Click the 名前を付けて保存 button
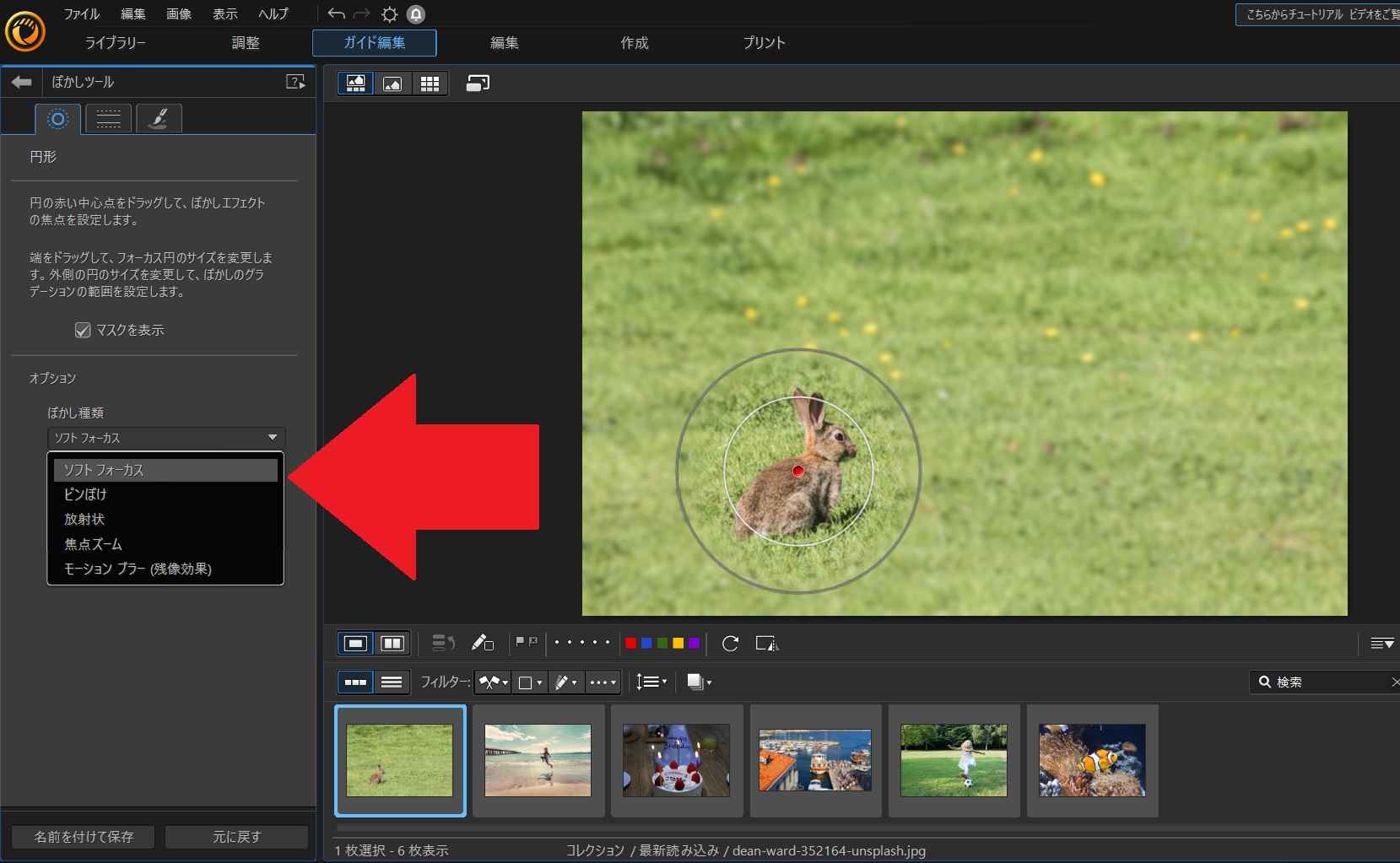The width and height of the screenshot is (1400, 863). tap(84, 837)
